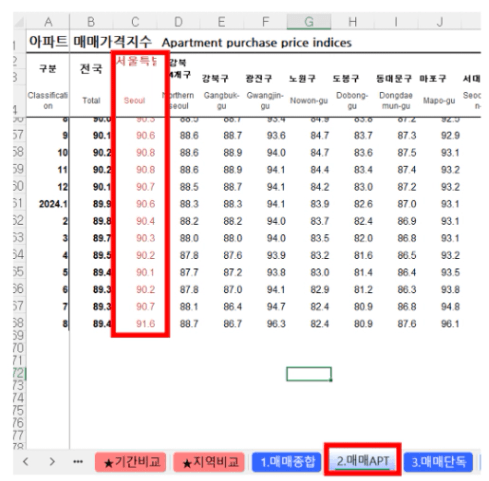Select month 12 cell in column A
Viewport: 489px width, 481px height.
click(x=63, y=187)
